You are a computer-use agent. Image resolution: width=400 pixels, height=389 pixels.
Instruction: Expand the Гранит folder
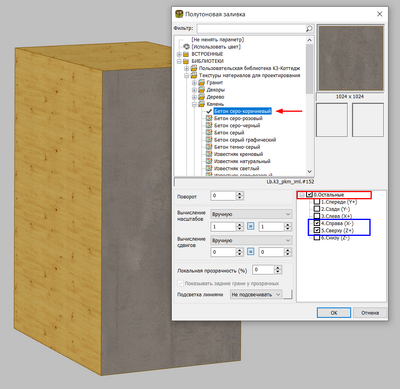click(x=194, y=83)
